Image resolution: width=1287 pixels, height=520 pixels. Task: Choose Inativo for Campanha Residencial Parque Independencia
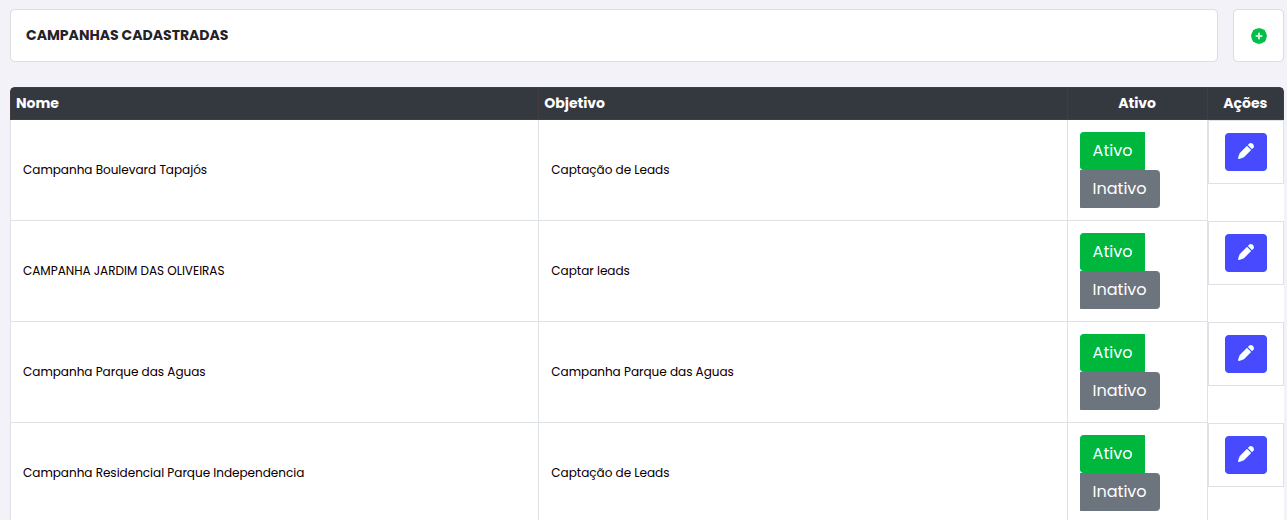click(1120, 492)
